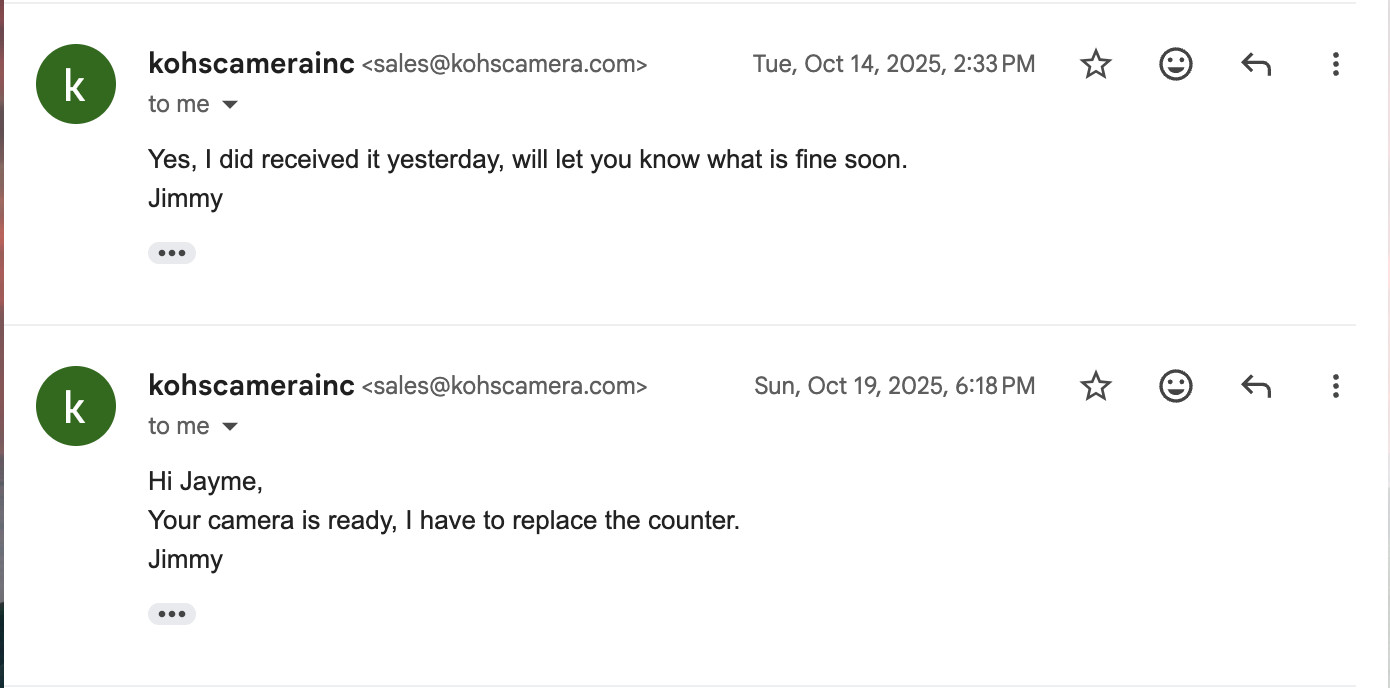
Task: Show trimmed content in Oct 14 message
Action: pos(172,253)
